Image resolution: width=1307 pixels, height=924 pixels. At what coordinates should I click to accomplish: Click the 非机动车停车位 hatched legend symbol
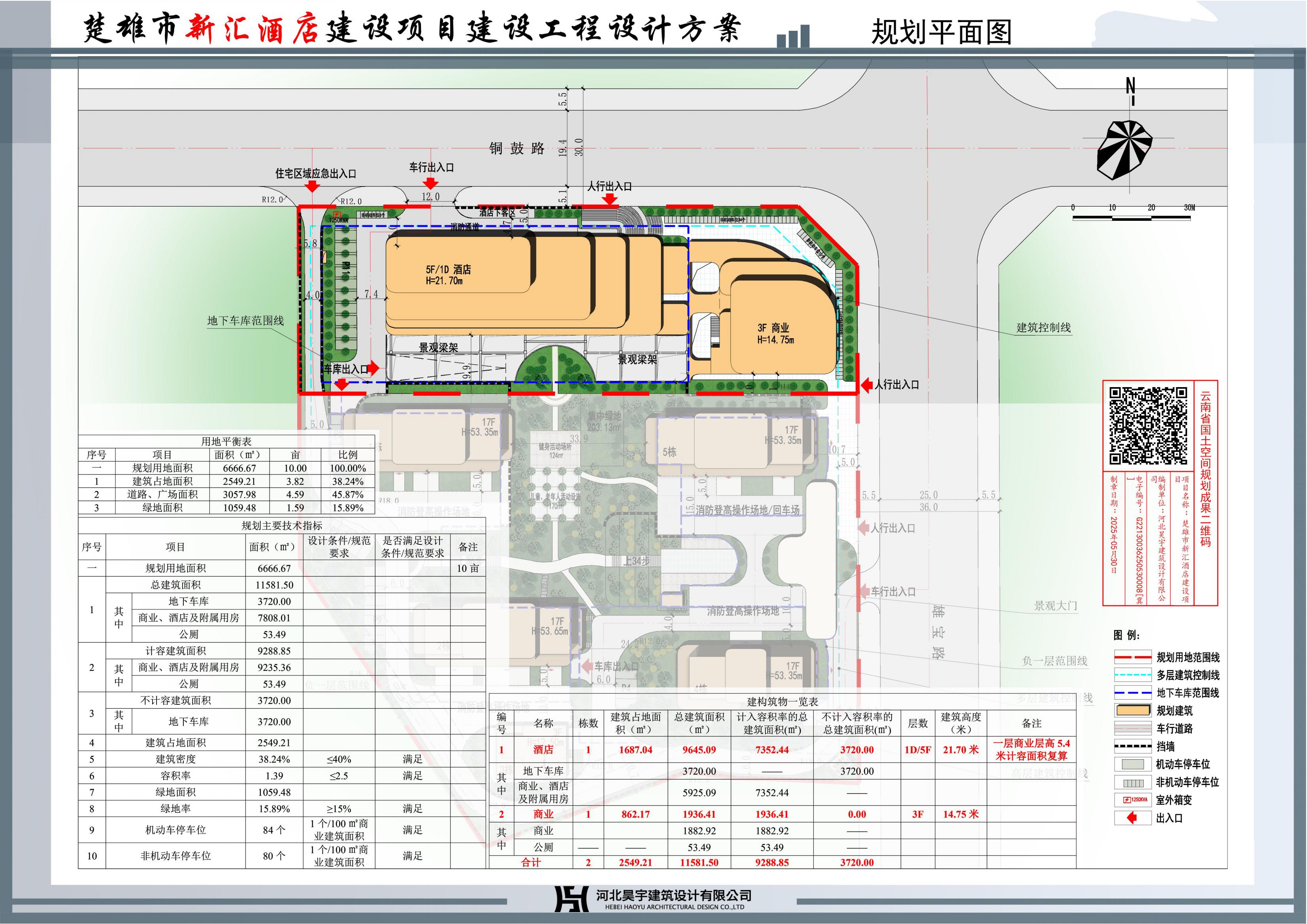click(1133, 782)
